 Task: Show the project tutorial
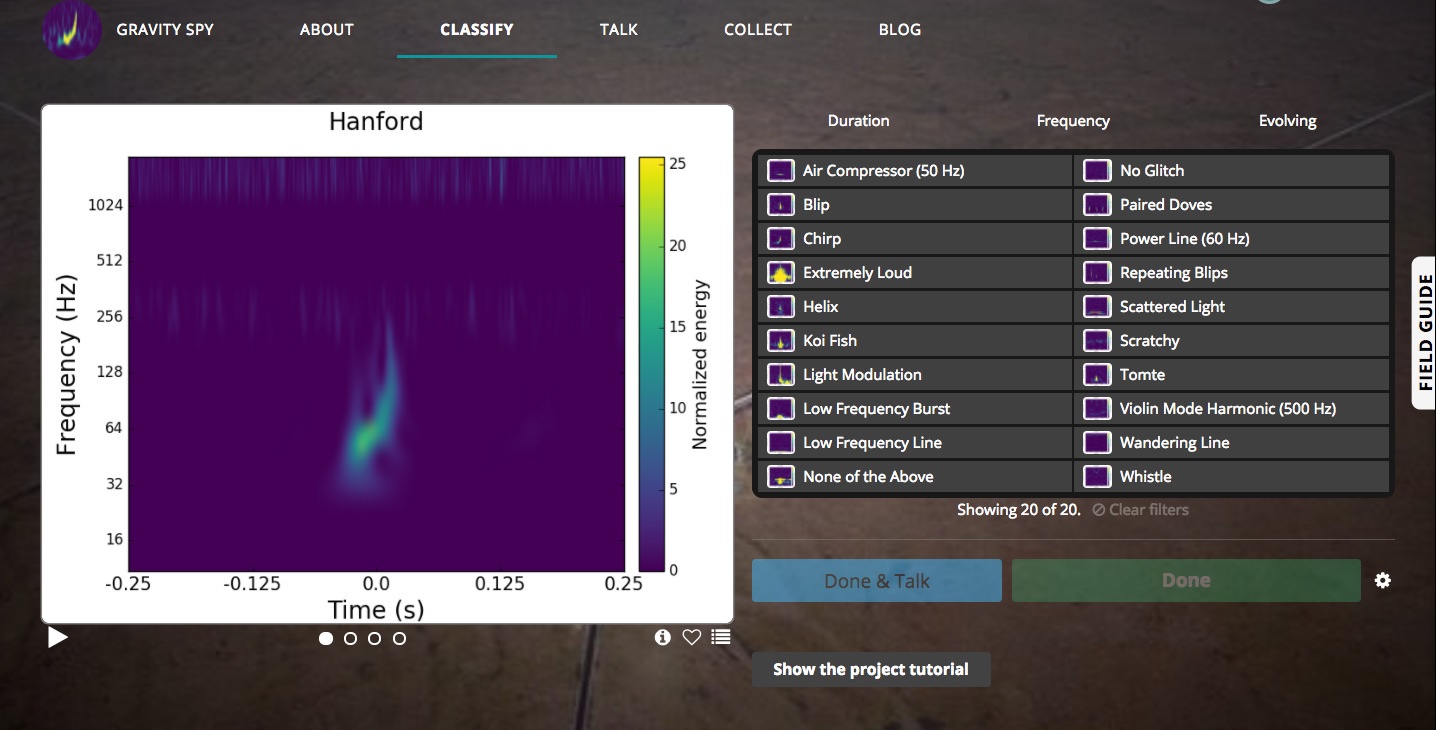871,670
